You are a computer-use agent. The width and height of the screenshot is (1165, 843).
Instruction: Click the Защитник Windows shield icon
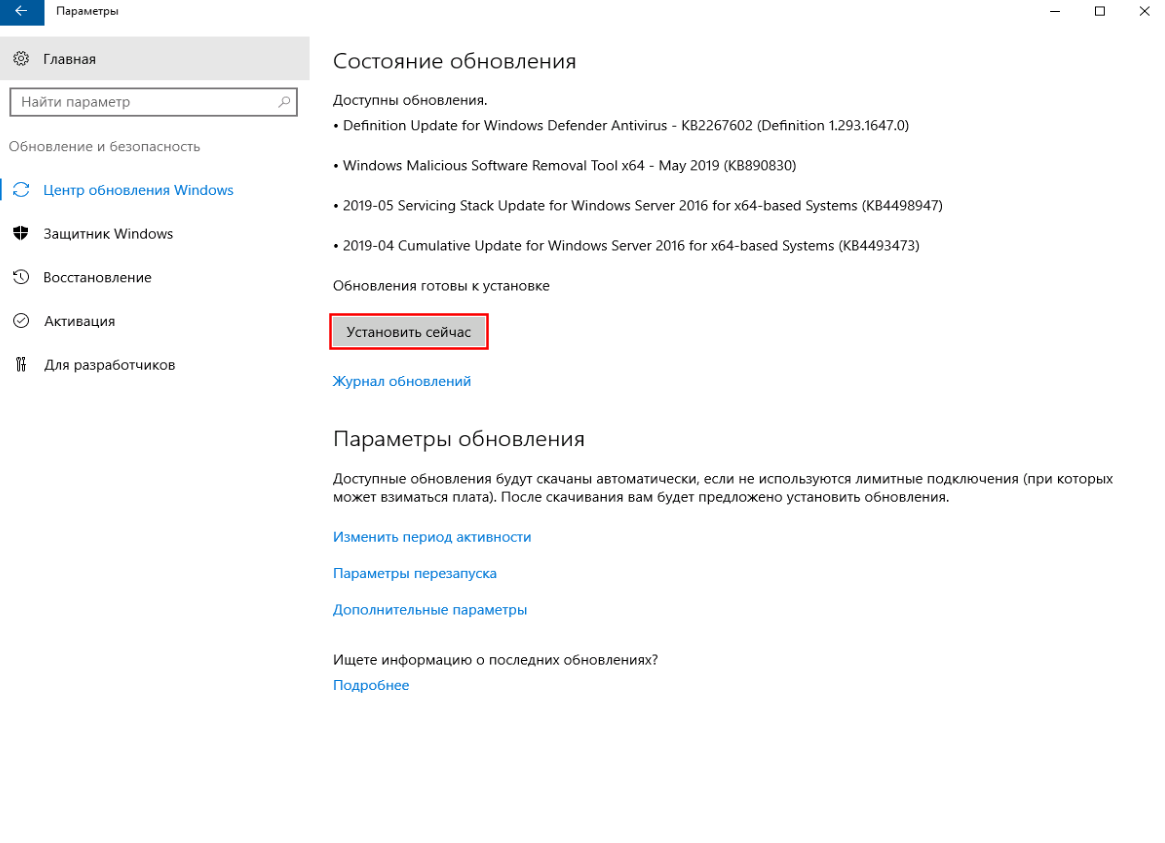tap(21, 234)
